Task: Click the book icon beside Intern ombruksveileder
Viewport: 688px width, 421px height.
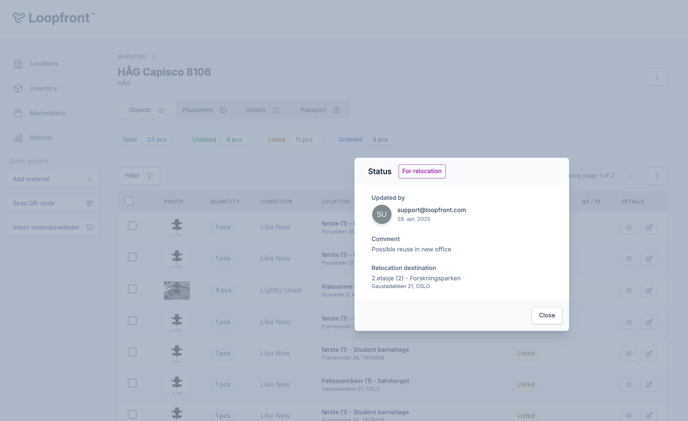Action: pyautogui.click(x=90, y=227)
